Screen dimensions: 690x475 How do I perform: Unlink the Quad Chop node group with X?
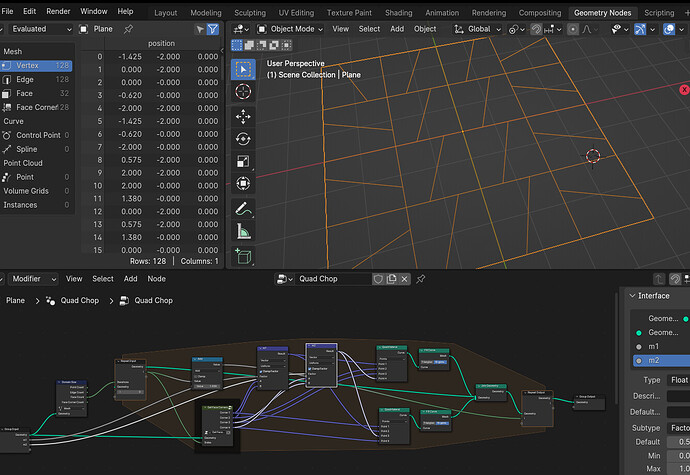tap(404, 279)
